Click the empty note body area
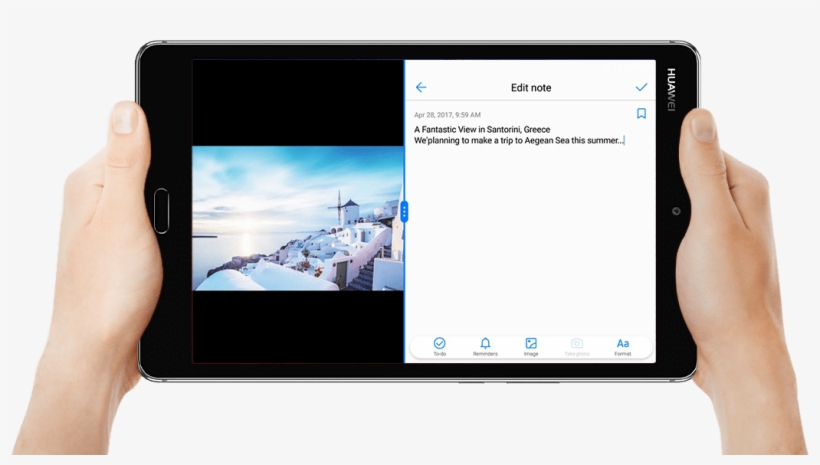 pyautogui.click(x=530, y=241)
